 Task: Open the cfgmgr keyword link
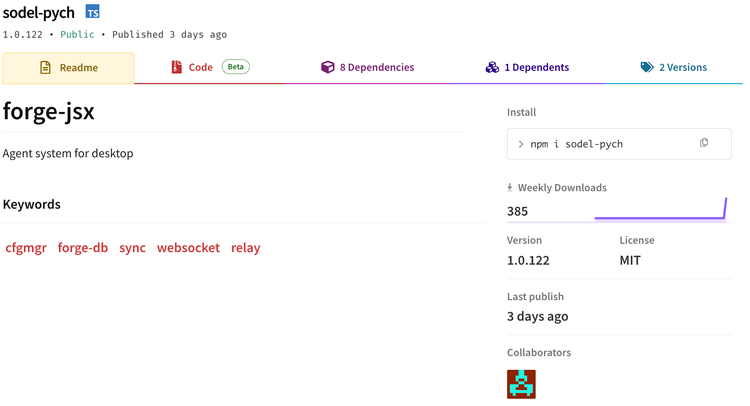[x=26, y=248]
